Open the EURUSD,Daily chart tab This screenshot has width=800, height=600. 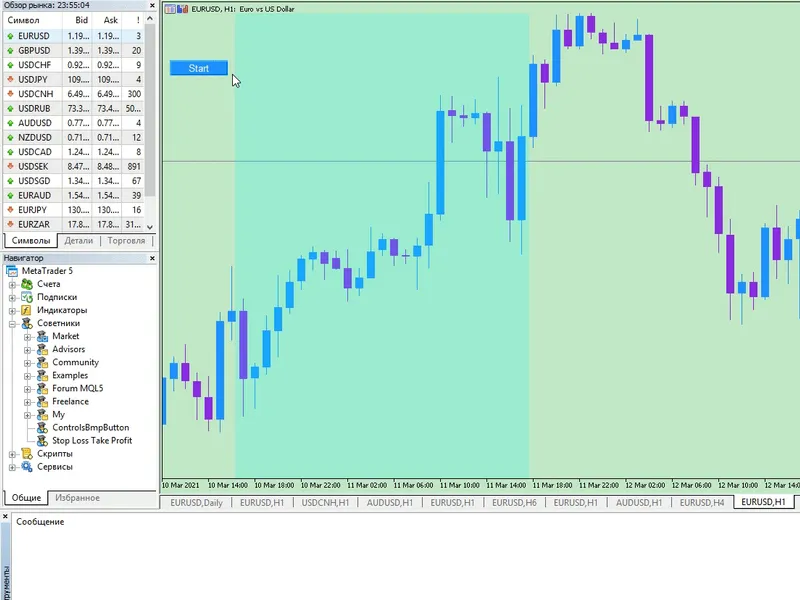point(196,503)
